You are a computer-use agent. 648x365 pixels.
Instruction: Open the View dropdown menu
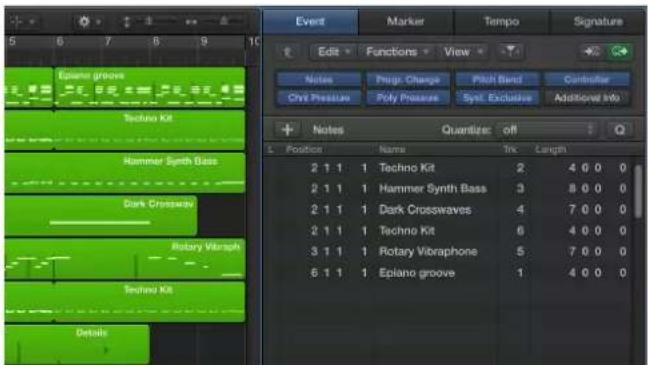[463, 52]
